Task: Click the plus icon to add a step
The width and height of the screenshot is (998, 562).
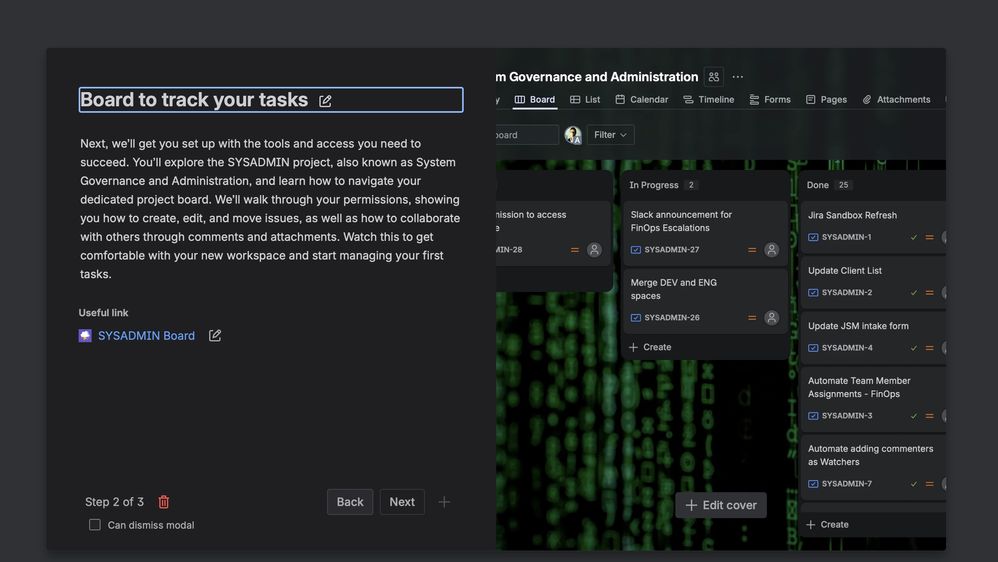Action: (x=444, y=502)
